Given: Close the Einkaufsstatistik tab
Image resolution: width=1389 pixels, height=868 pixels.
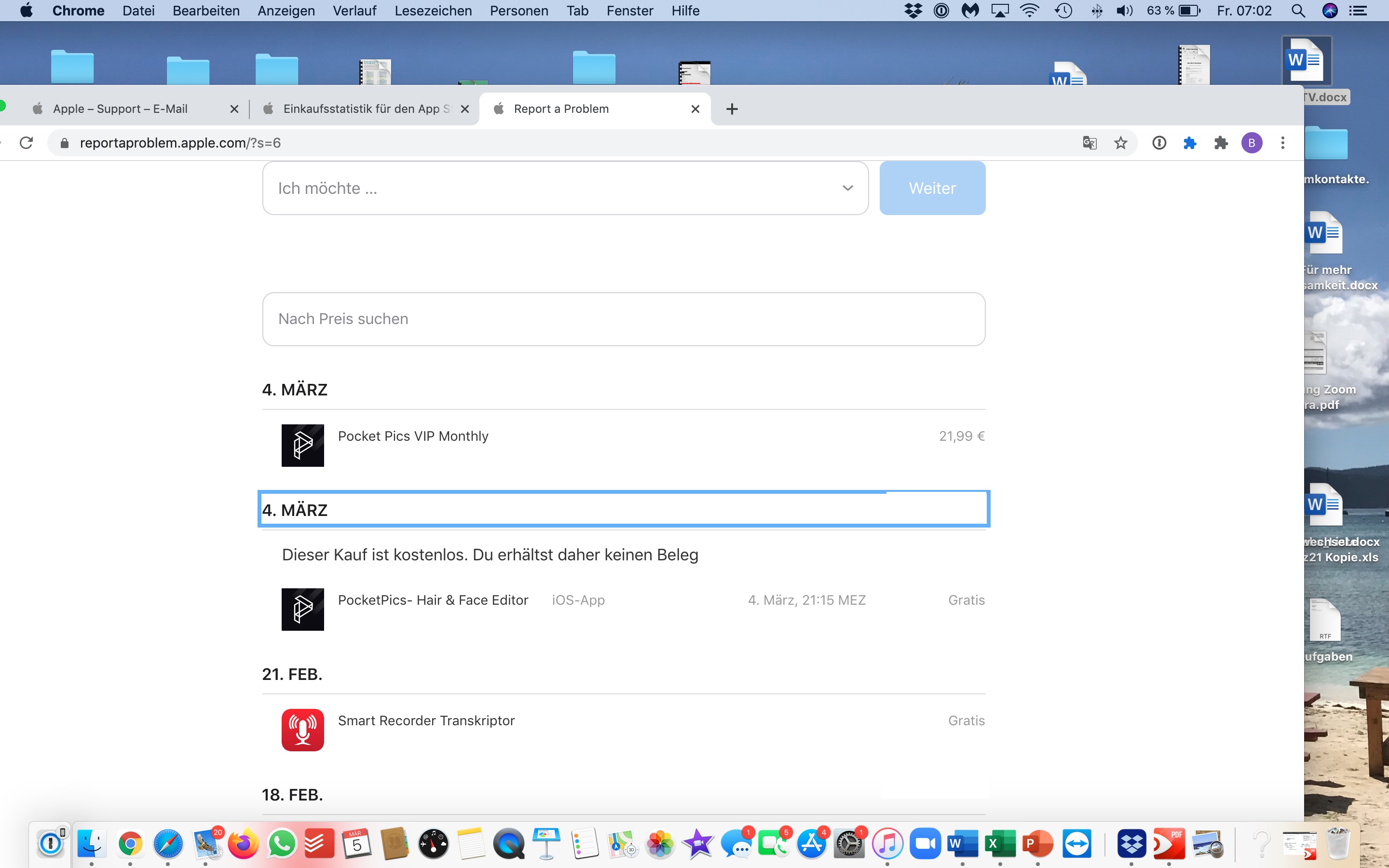Looking at the screenshot, I should [x=465, y=109].
